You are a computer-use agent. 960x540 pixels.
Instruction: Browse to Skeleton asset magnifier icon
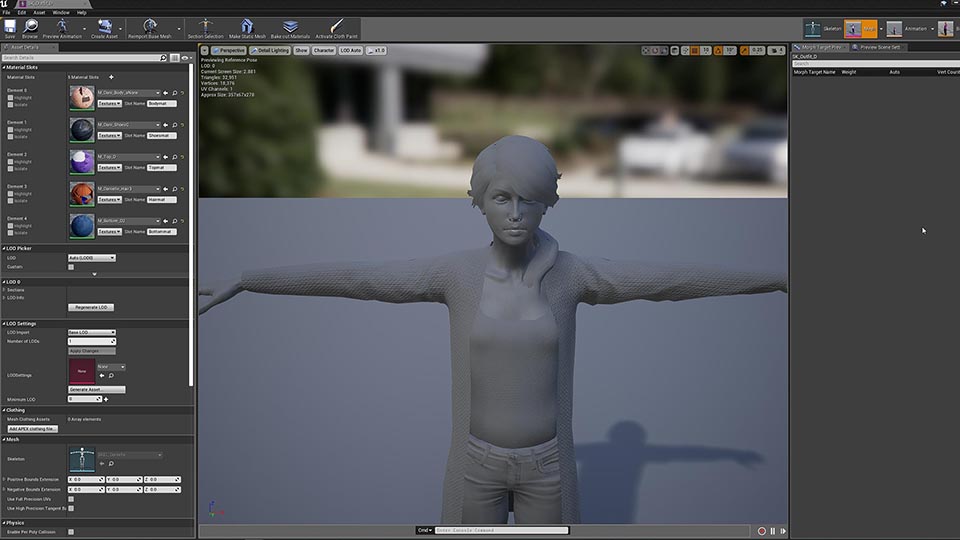point(111,463)
